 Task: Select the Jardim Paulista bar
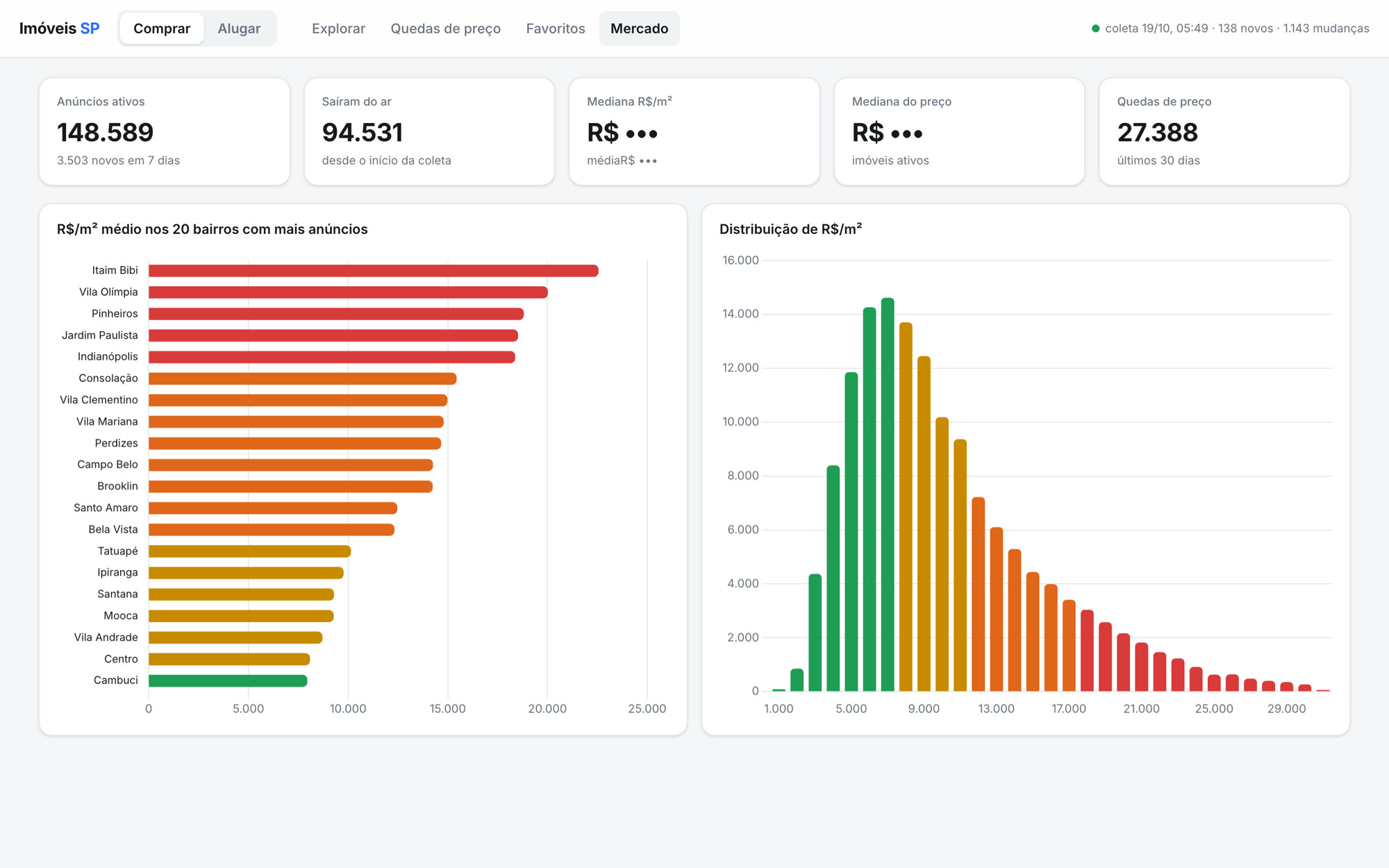point(333,335)
